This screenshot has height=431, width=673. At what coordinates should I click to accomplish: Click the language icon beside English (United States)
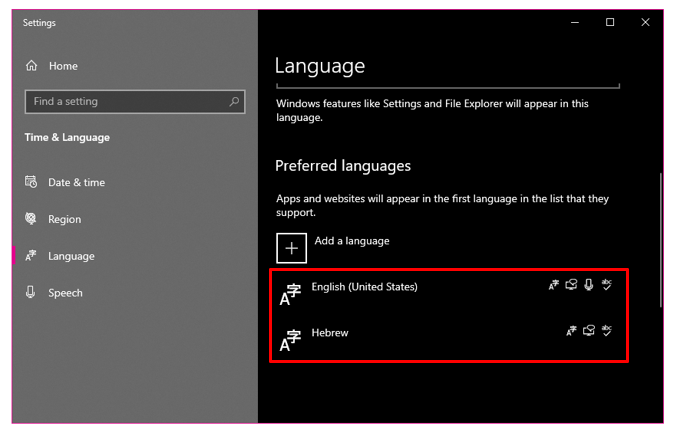coord(290,292)
